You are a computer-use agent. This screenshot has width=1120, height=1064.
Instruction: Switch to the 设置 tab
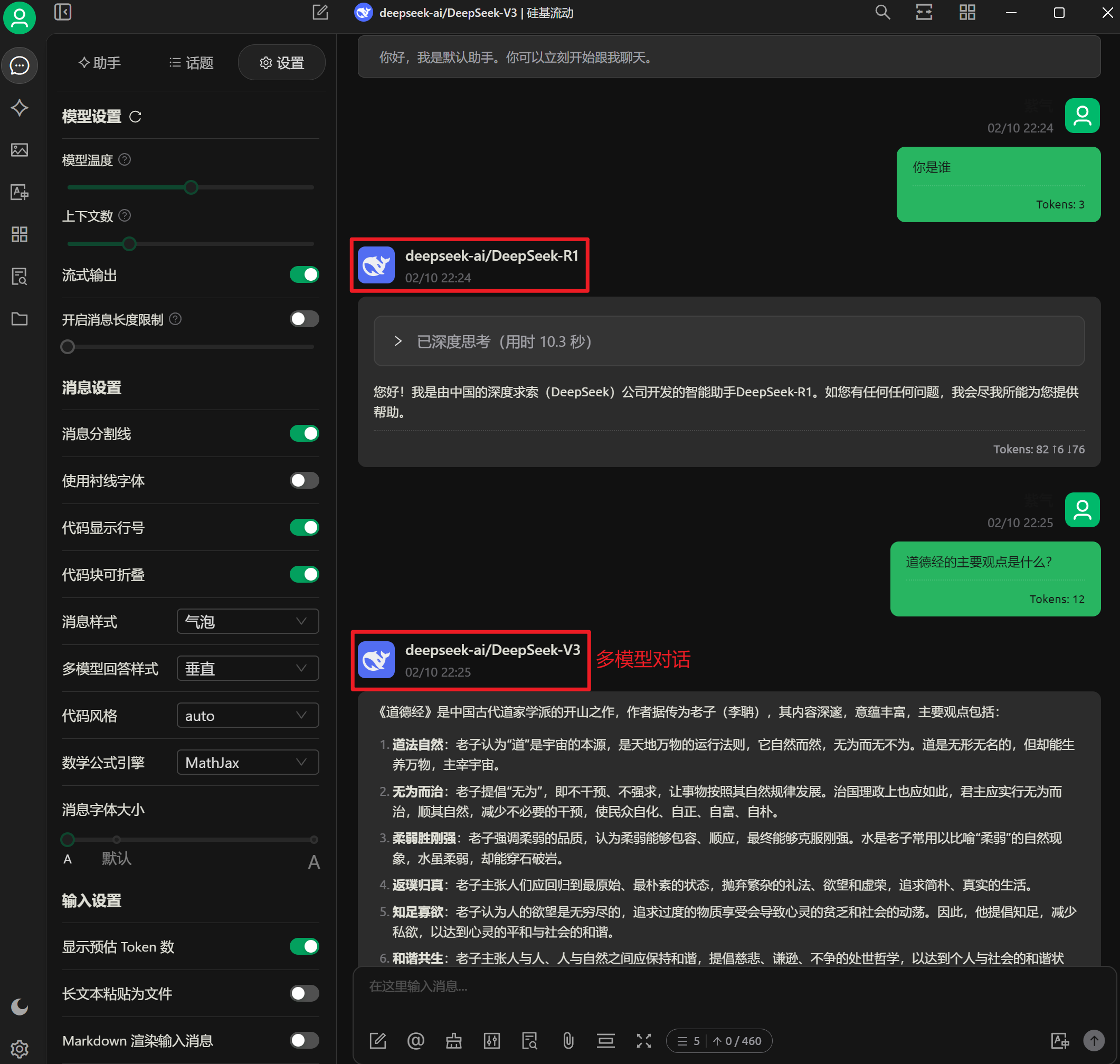[x=282, y=62]
